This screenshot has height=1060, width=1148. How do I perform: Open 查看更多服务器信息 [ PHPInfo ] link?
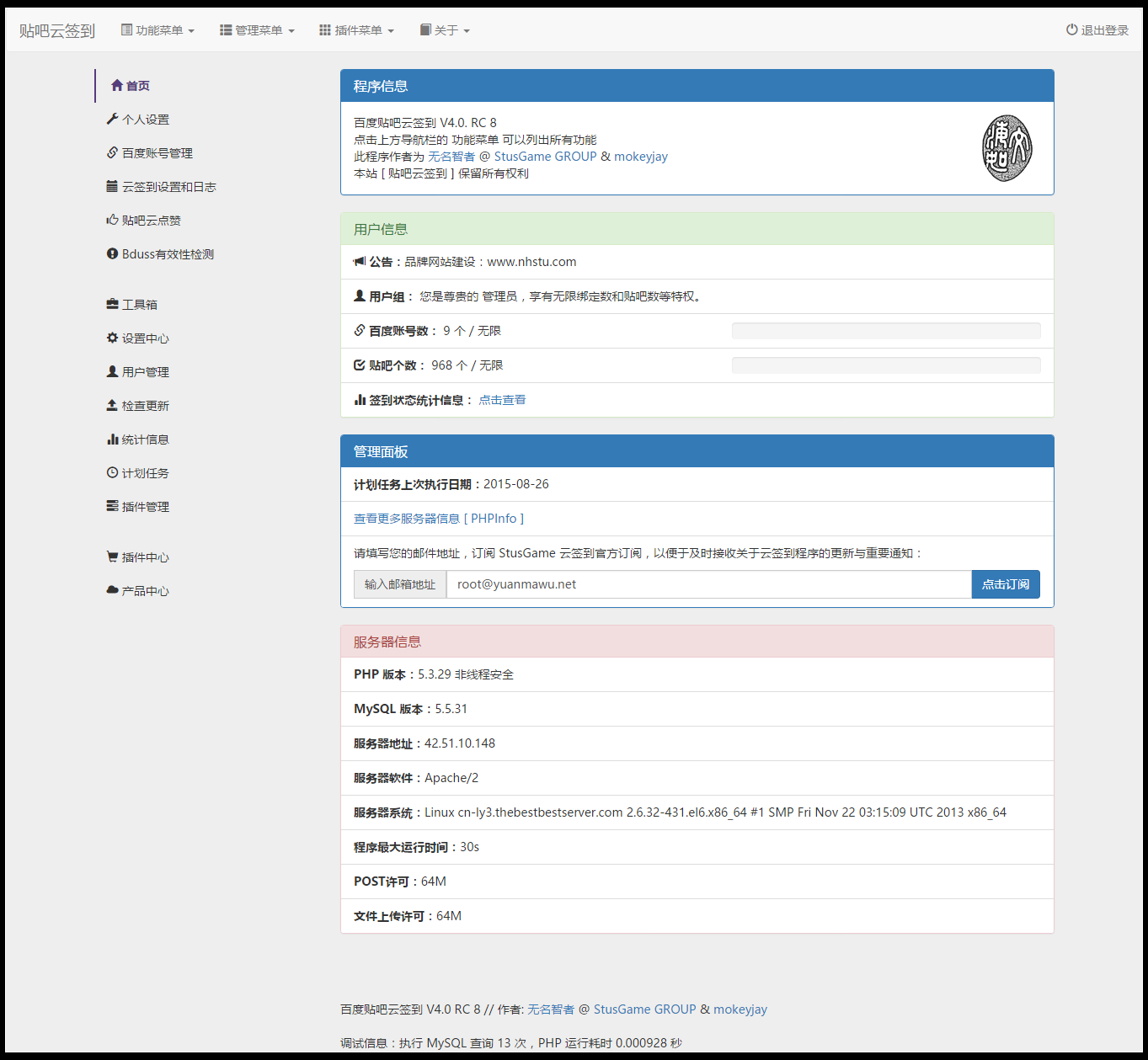click(439, 519)
